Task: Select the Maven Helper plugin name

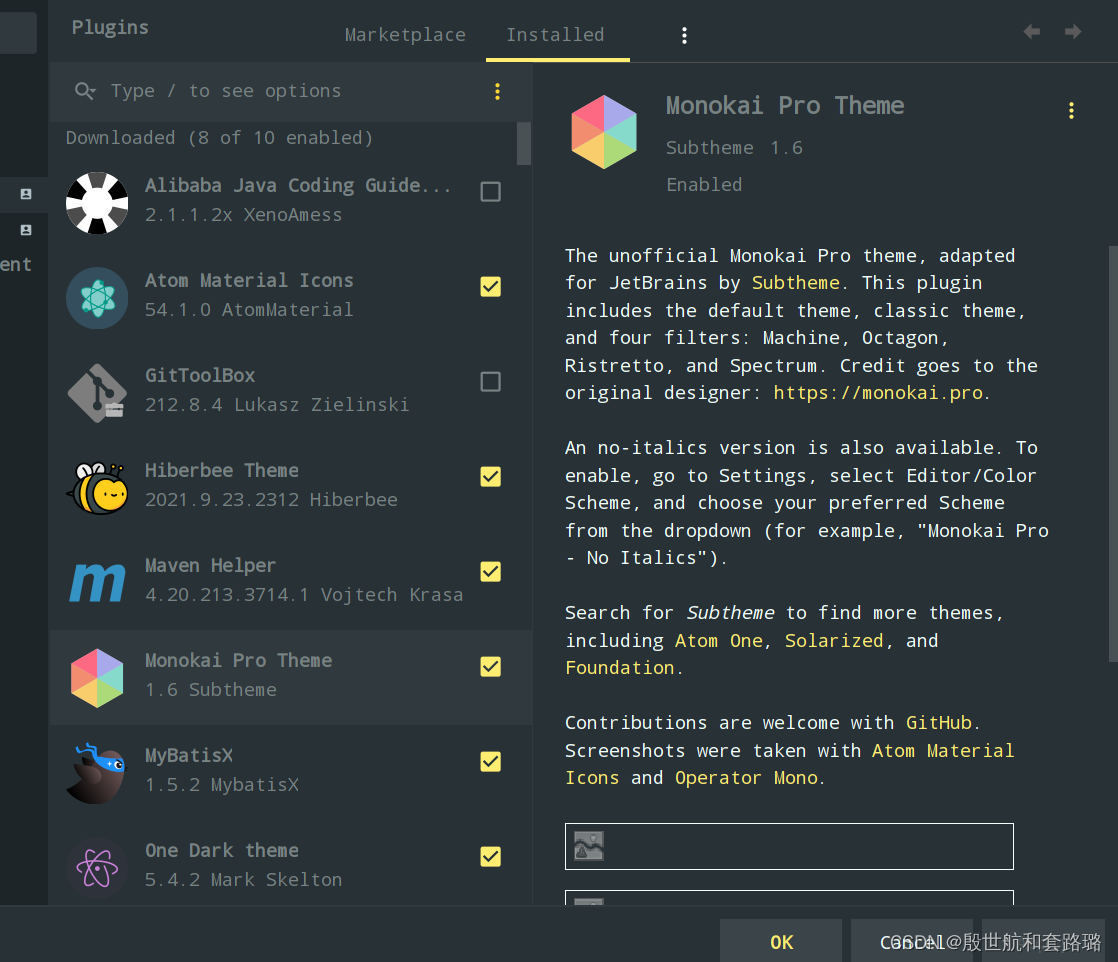Action: pos(210,566)
